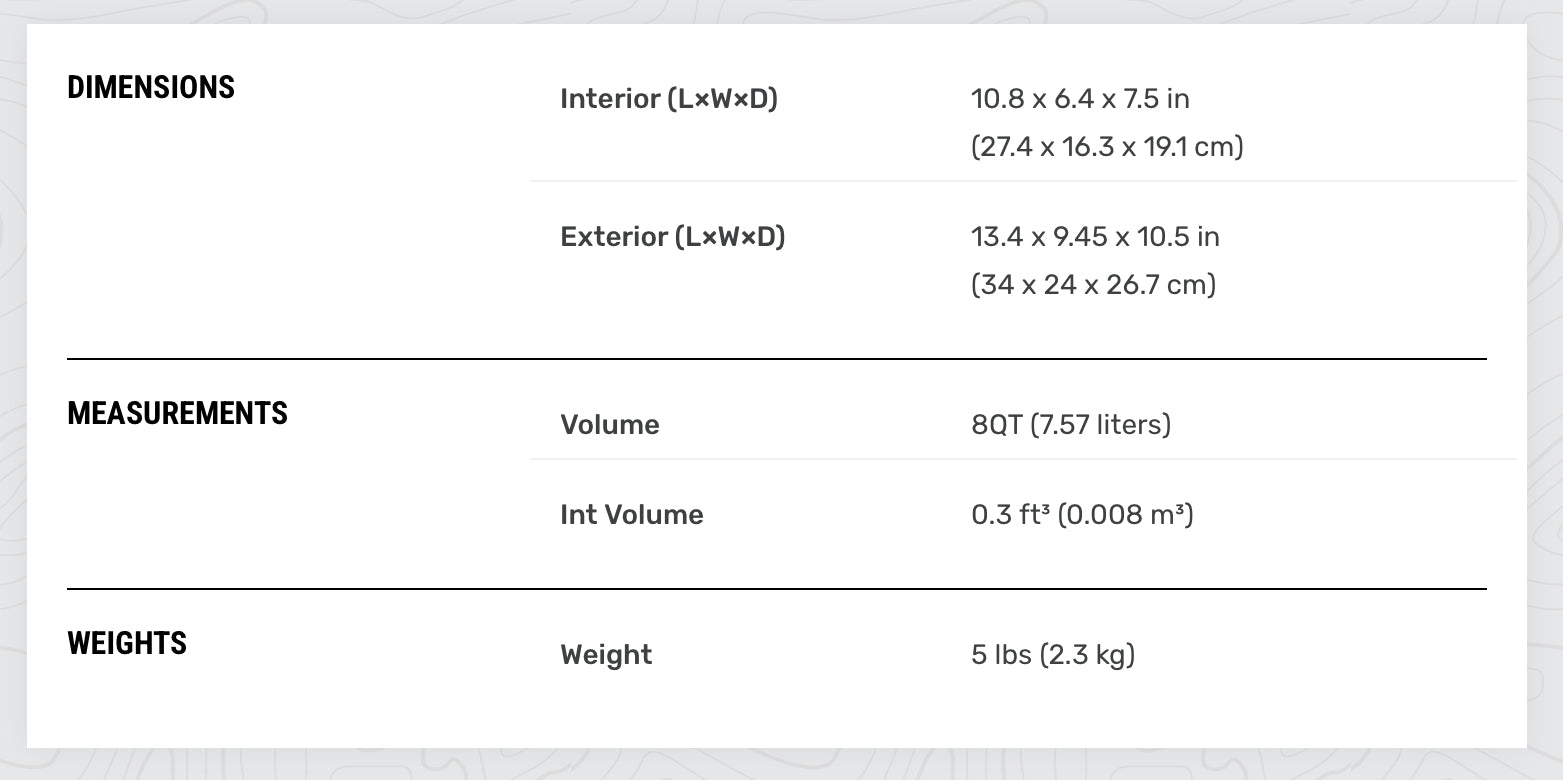Select the Exterior (L×W×D) label
This screenshot has width=1563, height=780.
point(673,237)
